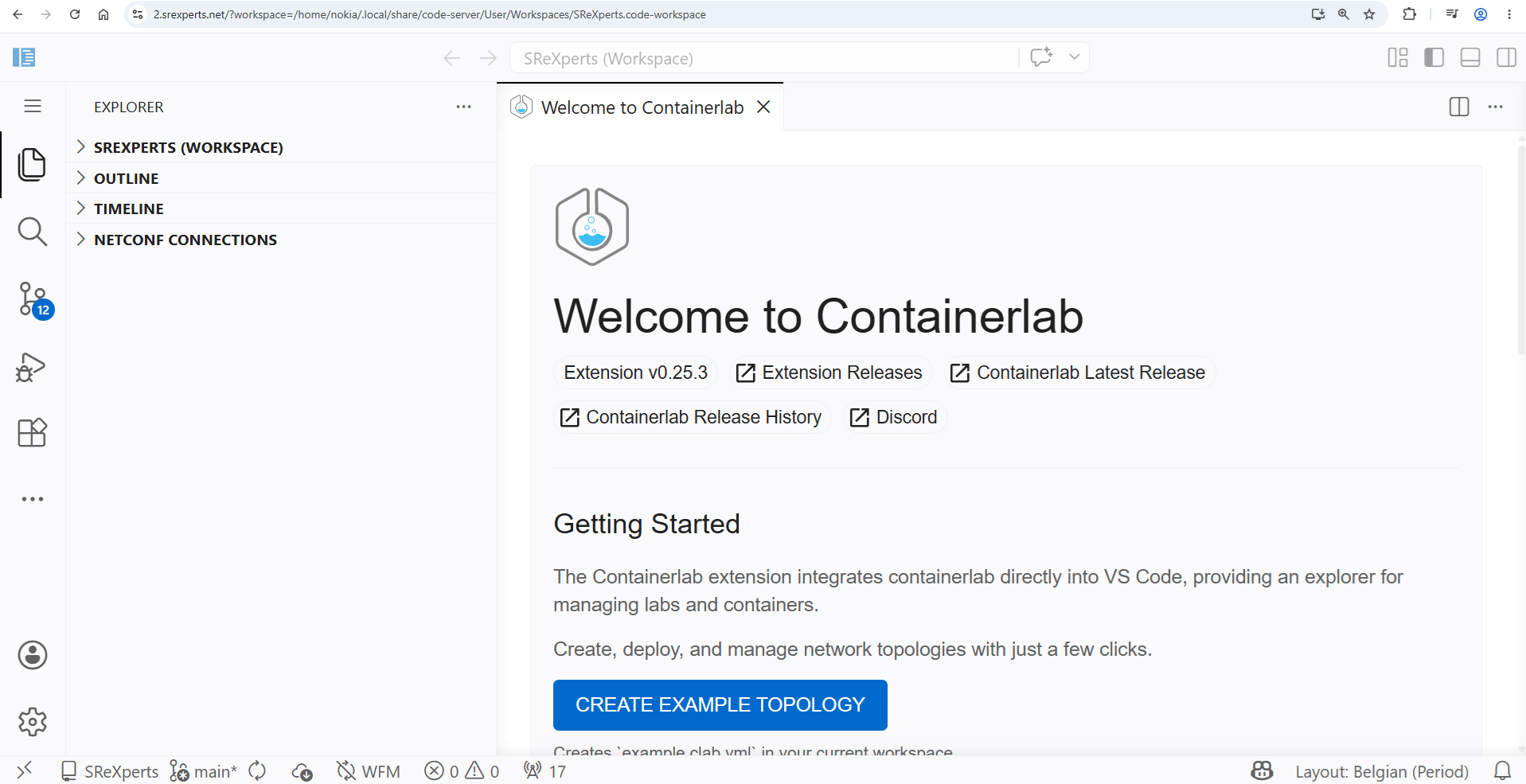Show additional views ellipsis in activity bar
The image size is (1526, 784).
pos(33,499)
